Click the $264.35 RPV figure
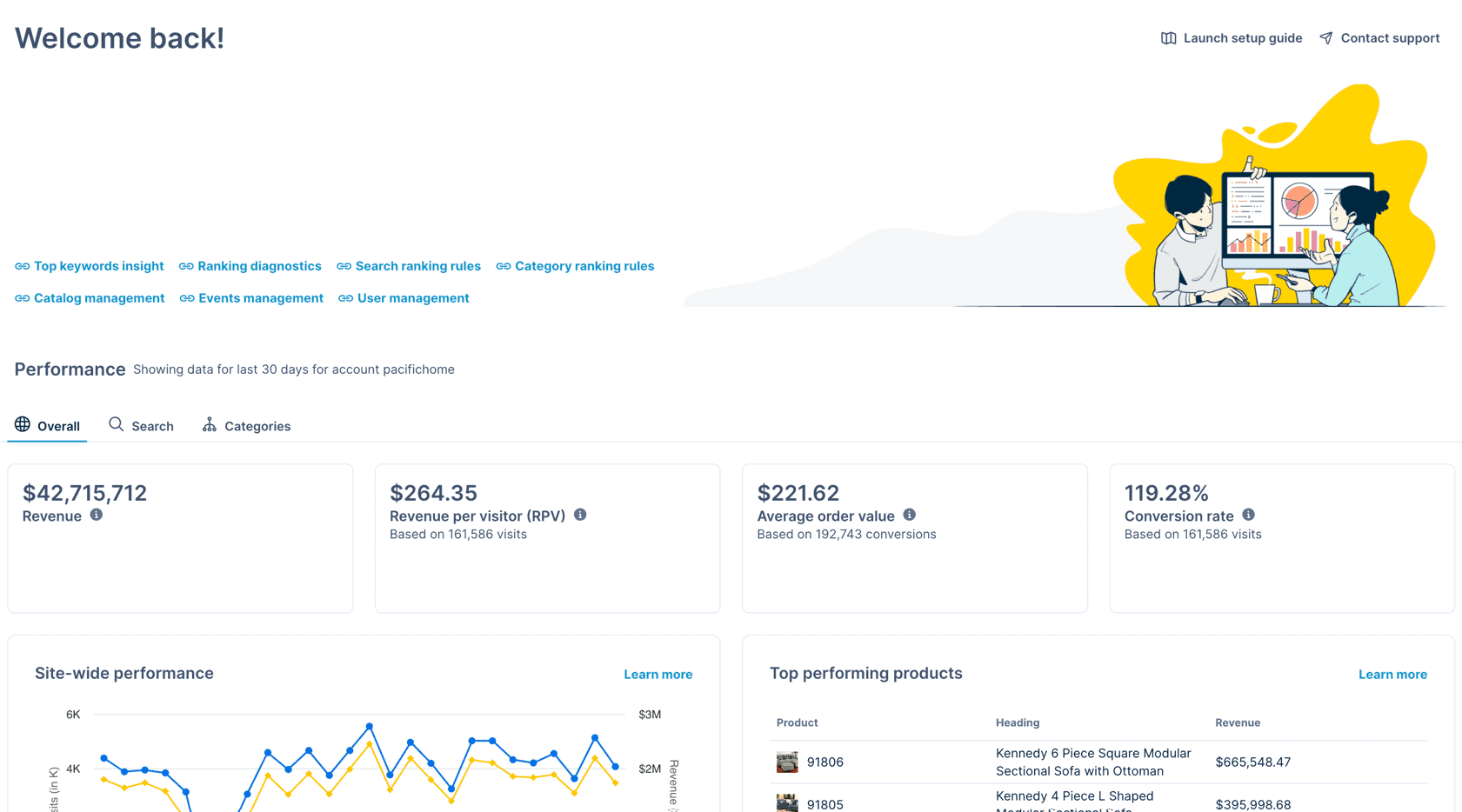Viewport: 1462px width, 812px height. [x=433, y=493]
